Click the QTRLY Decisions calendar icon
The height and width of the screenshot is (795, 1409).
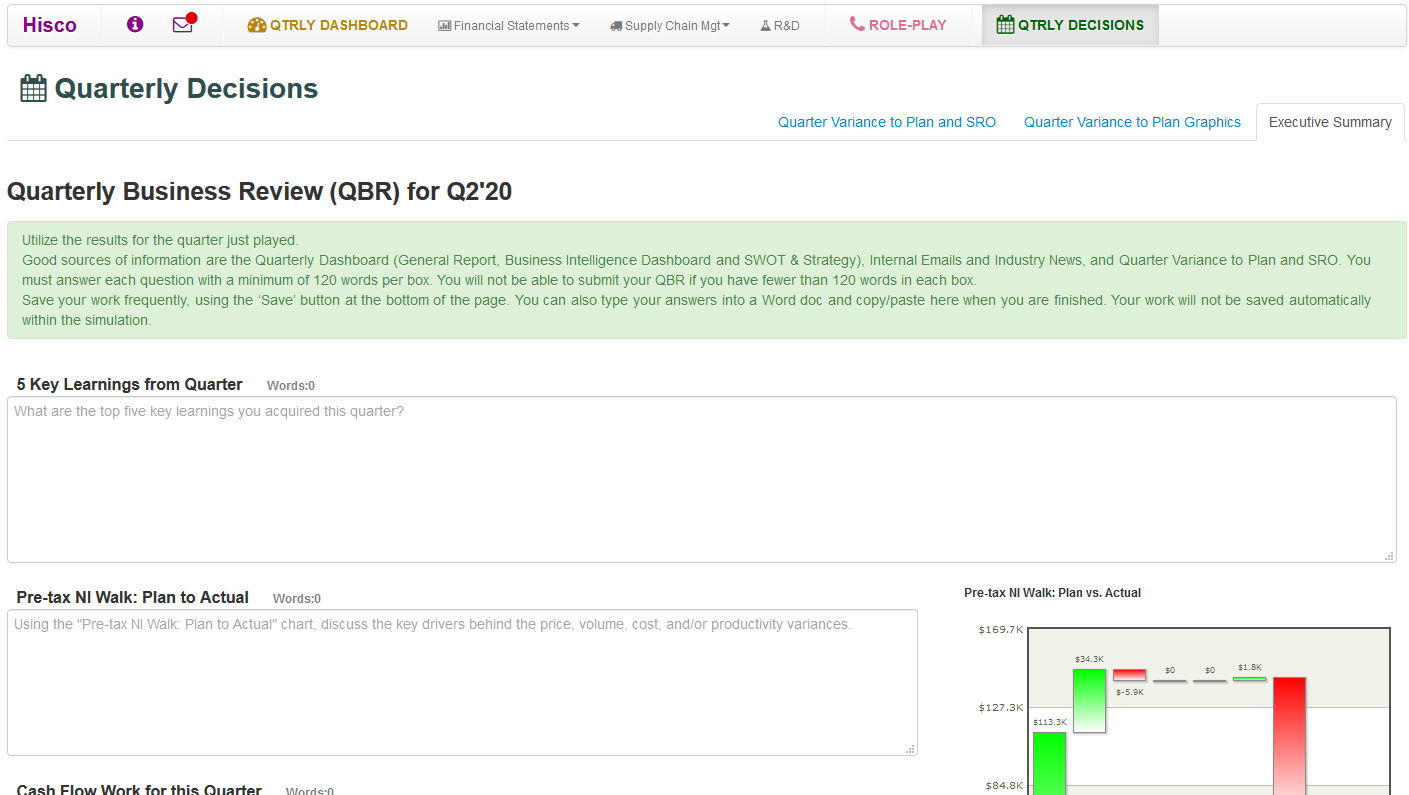(x=1005, y=25)
